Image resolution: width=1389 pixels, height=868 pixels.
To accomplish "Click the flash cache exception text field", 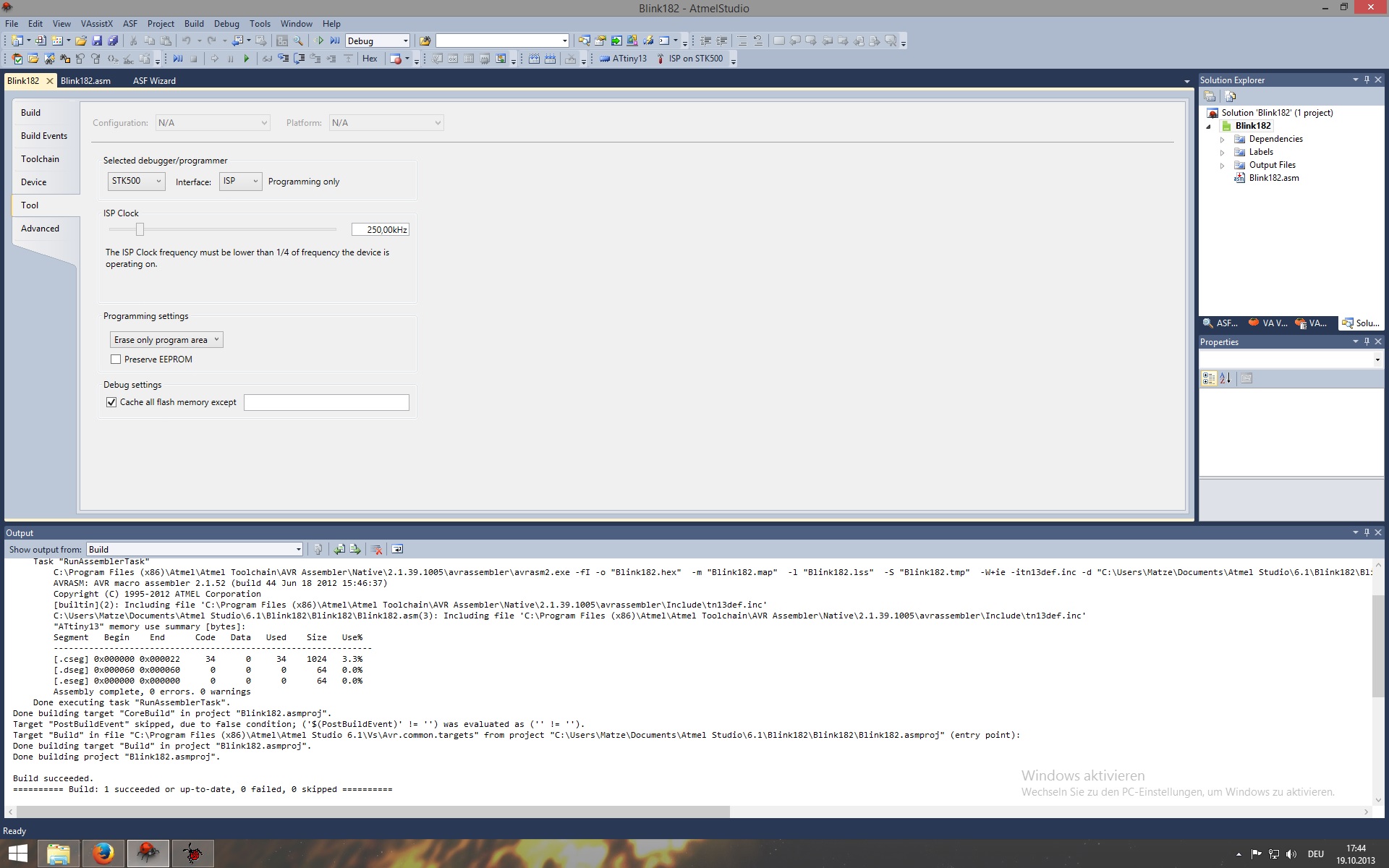I will pyautogui.click(x=326, y=402).
